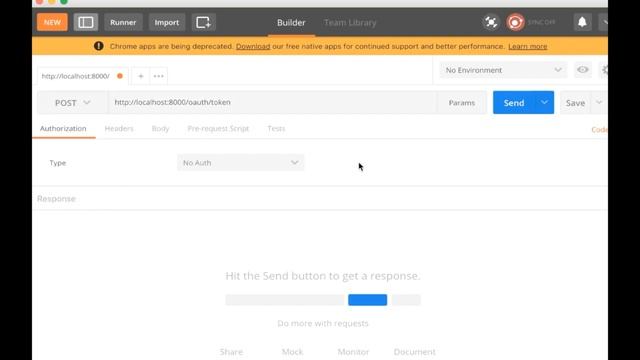Click the Download link in the banner
640x360 pixels.
coord(253,47)
